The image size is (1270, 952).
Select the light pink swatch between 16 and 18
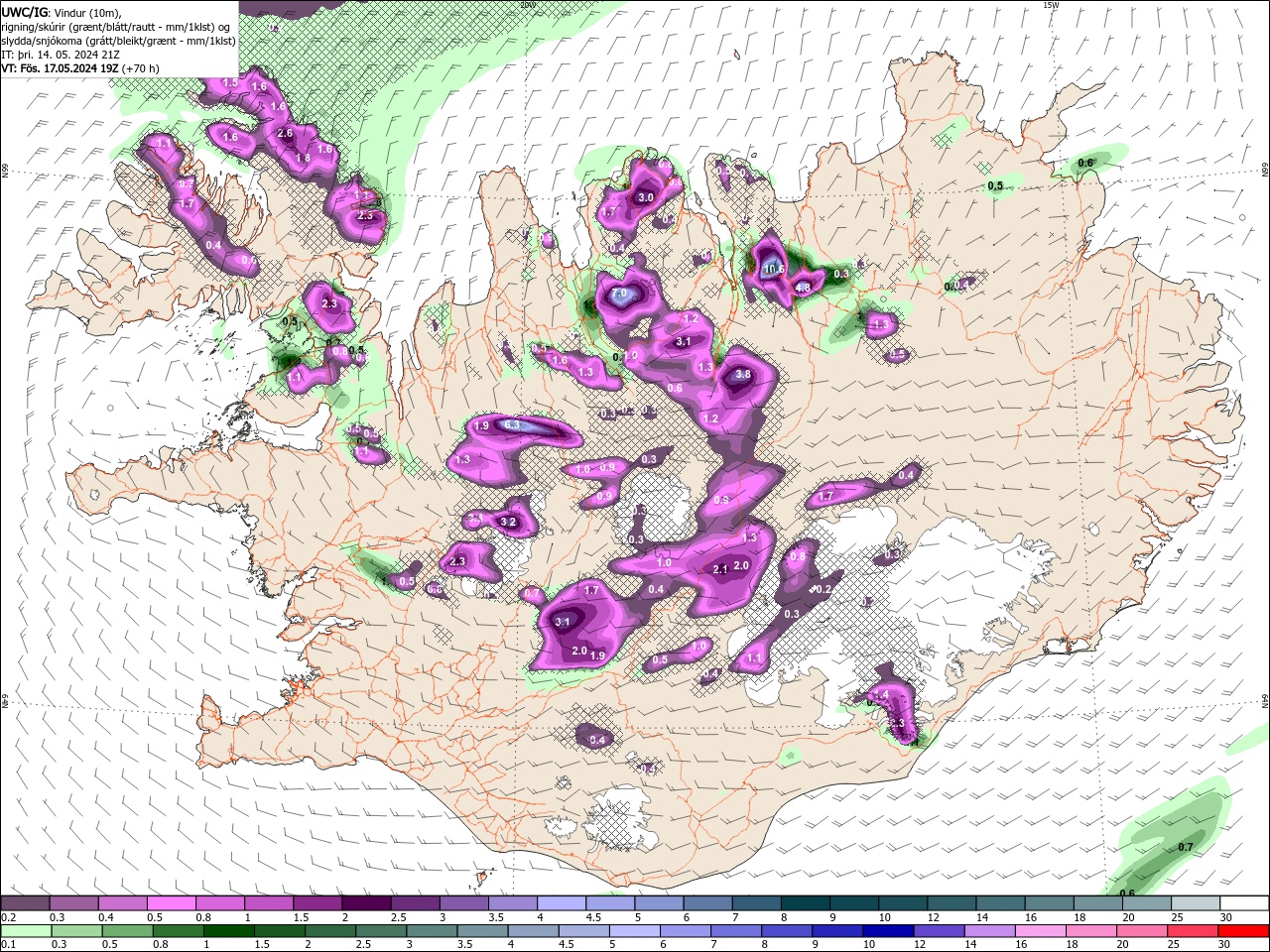1042,931
